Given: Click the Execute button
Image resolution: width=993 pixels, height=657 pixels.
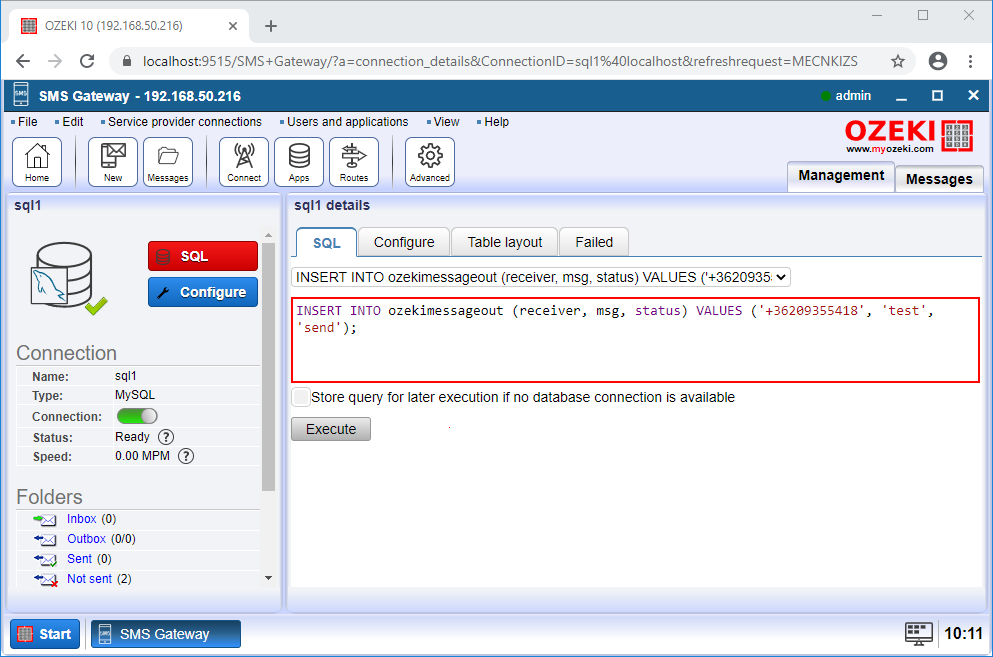Looking at the screenshot, I should click(331, 429).
